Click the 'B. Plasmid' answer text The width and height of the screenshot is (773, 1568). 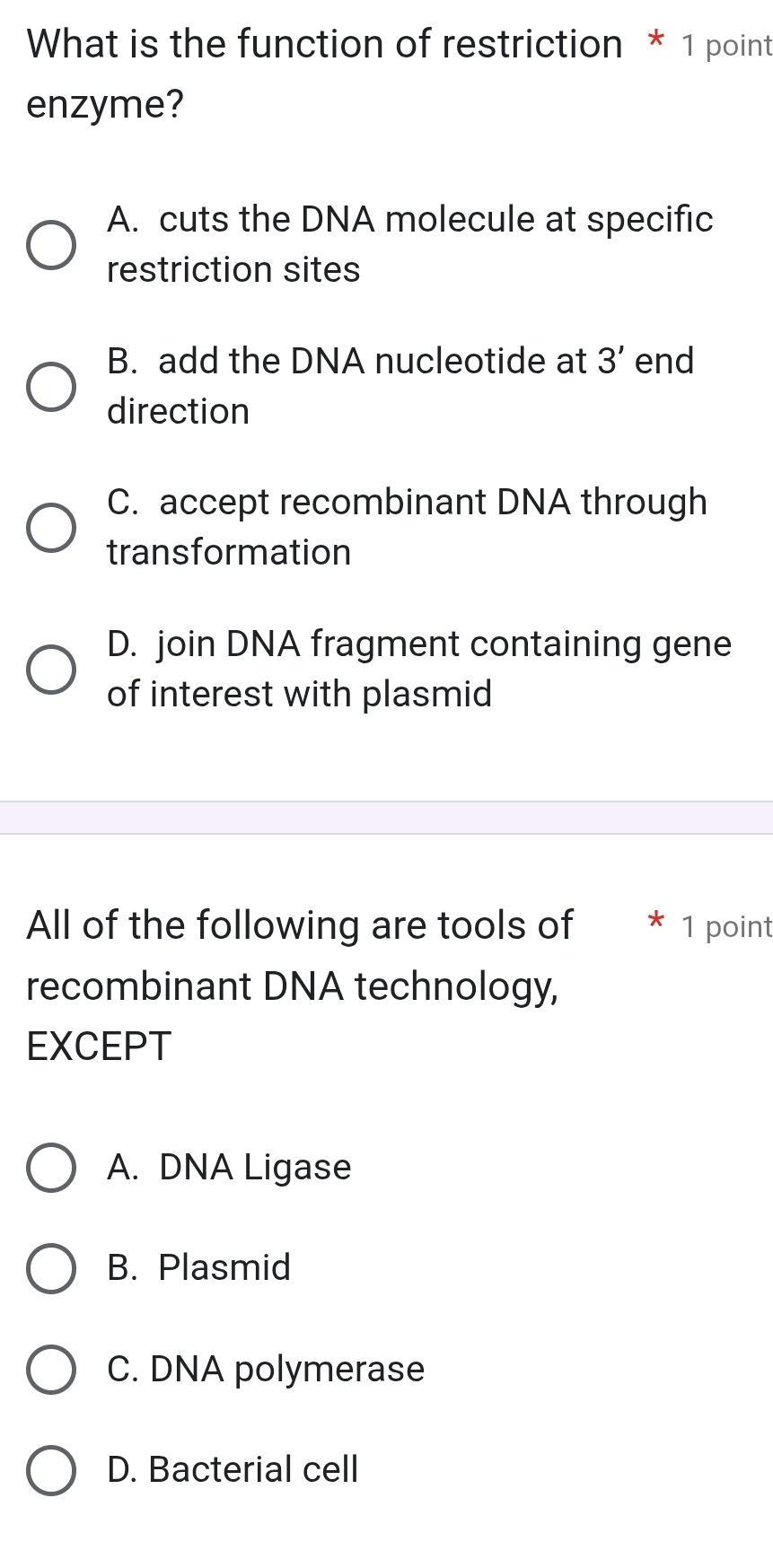pyautogui.click(x=198, y=1268)
